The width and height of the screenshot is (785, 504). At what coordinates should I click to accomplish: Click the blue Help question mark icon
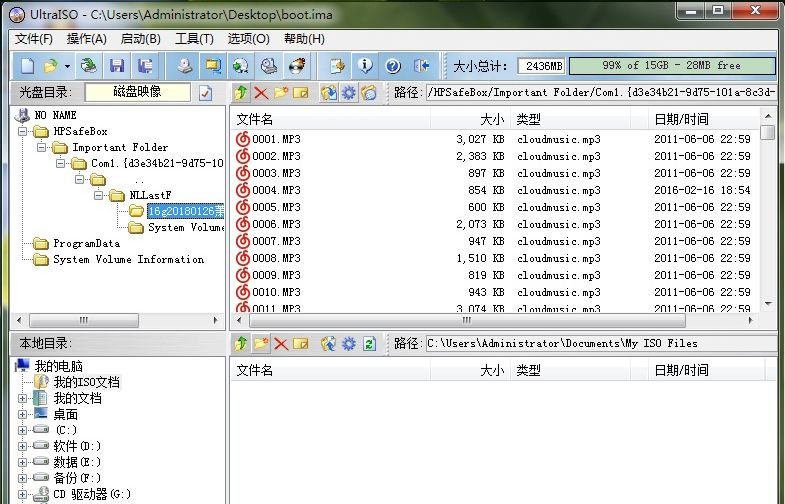pyautogui.click(x=393, y=66)
